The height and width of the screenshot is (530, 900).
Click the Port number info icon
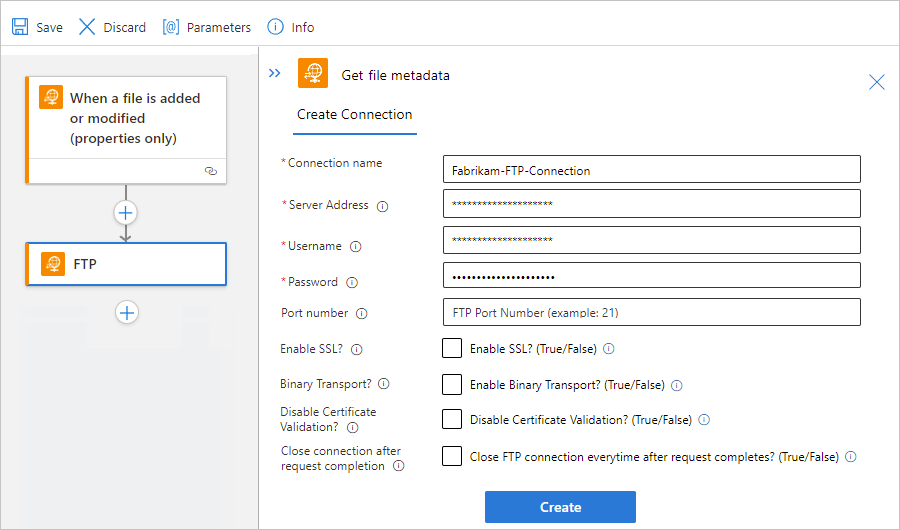362,314
